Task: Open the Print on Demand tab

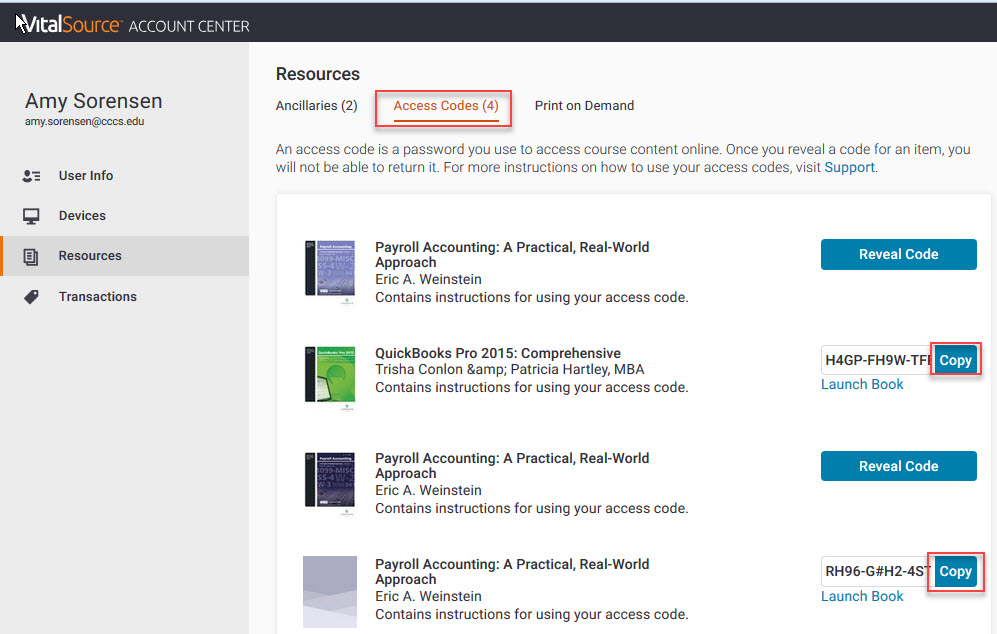Action: [584, 106]
